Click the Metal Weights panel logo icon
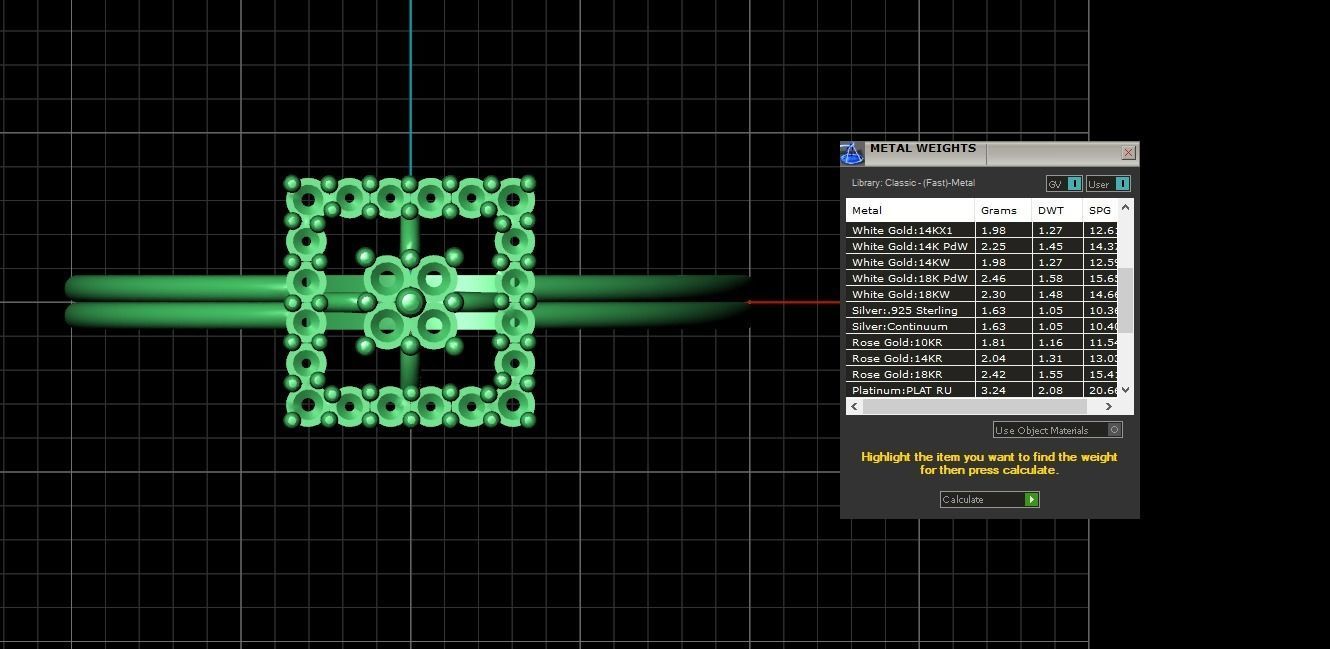Image resolution: width=1330 pixels, height=649 pixels. coord(851,153)
